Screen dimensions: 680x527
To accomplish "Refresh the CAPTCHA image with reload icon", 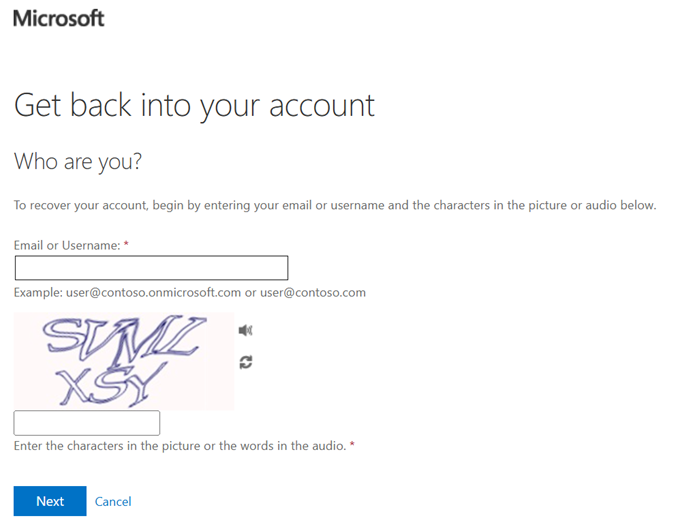I will 246,362.
